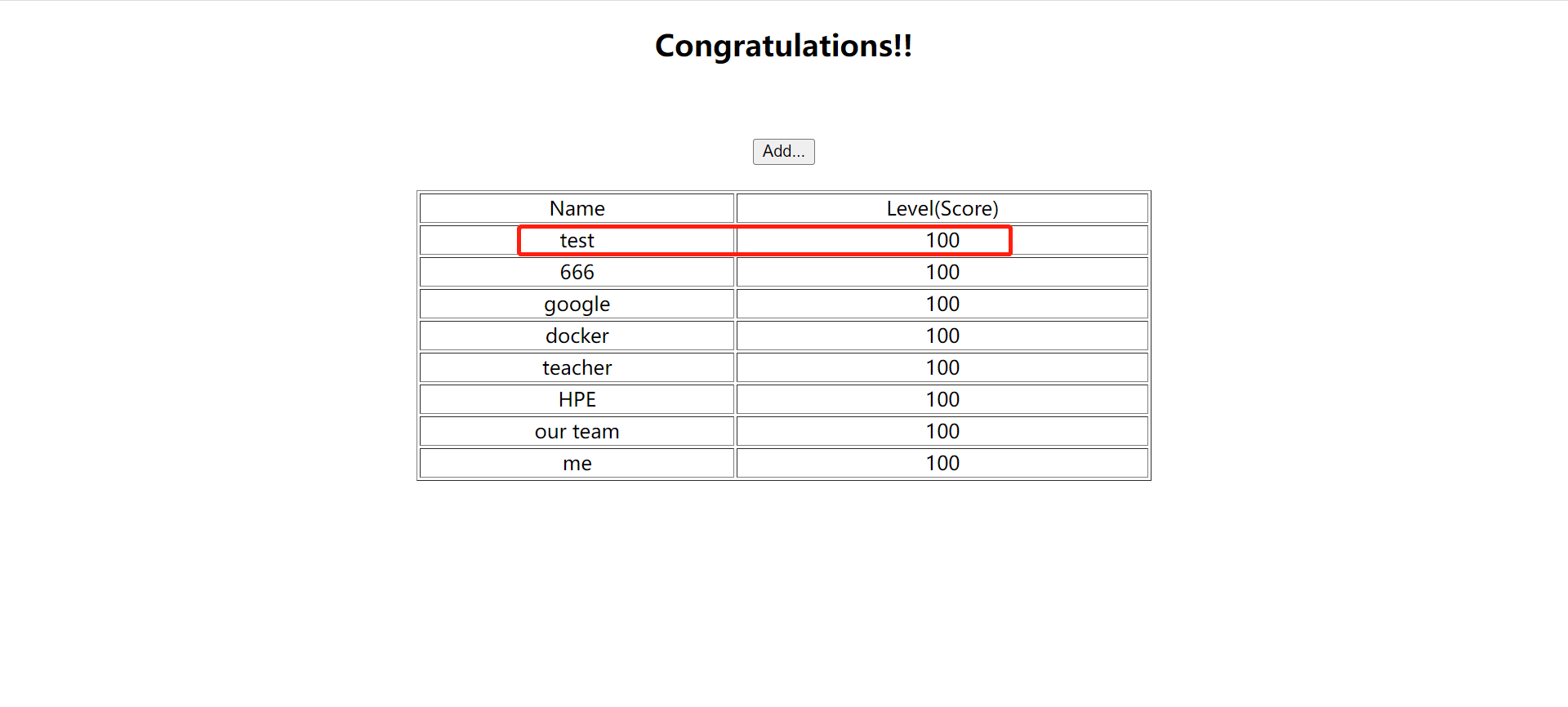Click the score 100 in teacher row
This screenshot has height=707, width=1568.
942,367
